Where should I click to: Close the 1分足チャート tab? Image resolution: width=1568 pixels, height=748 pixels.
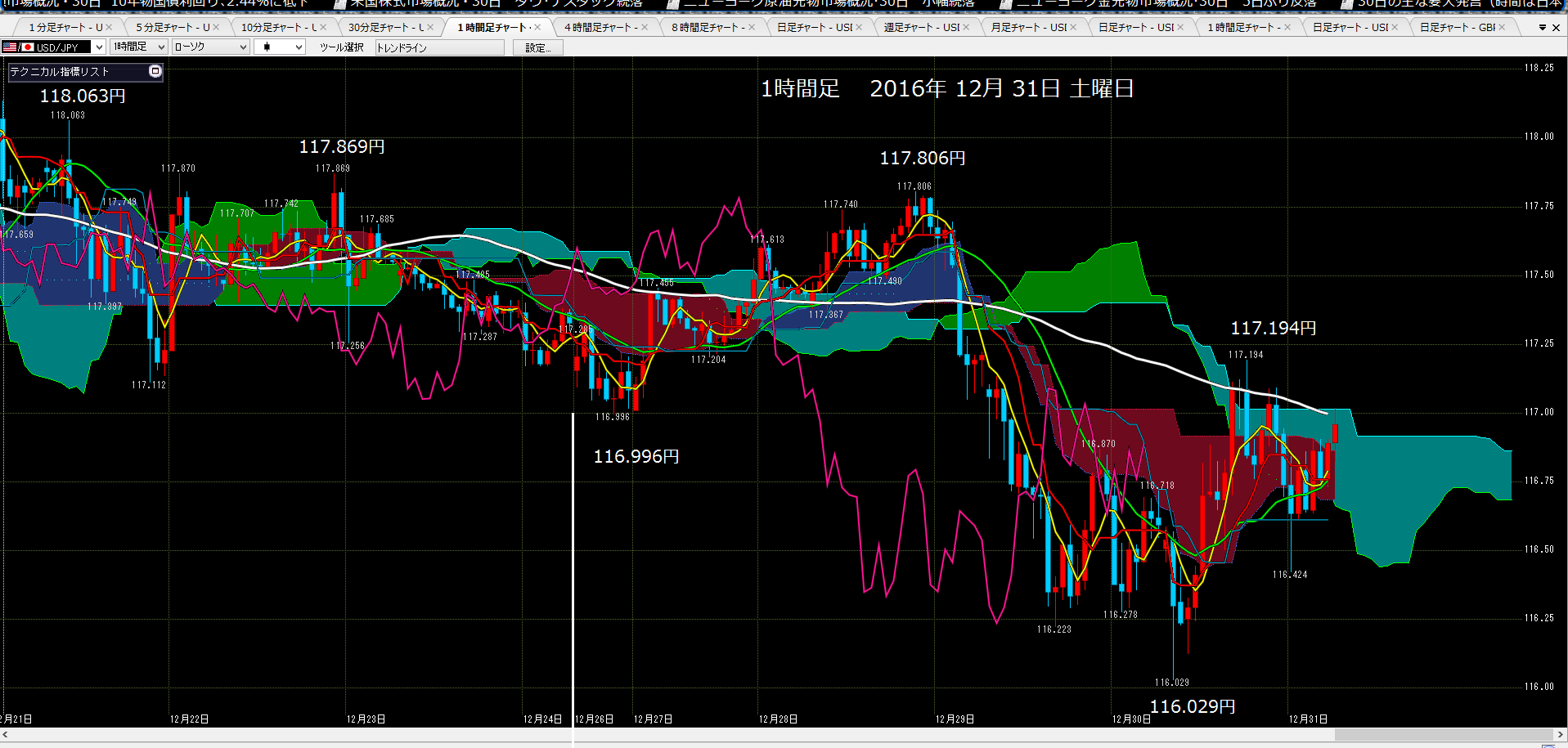click(109, 27)
